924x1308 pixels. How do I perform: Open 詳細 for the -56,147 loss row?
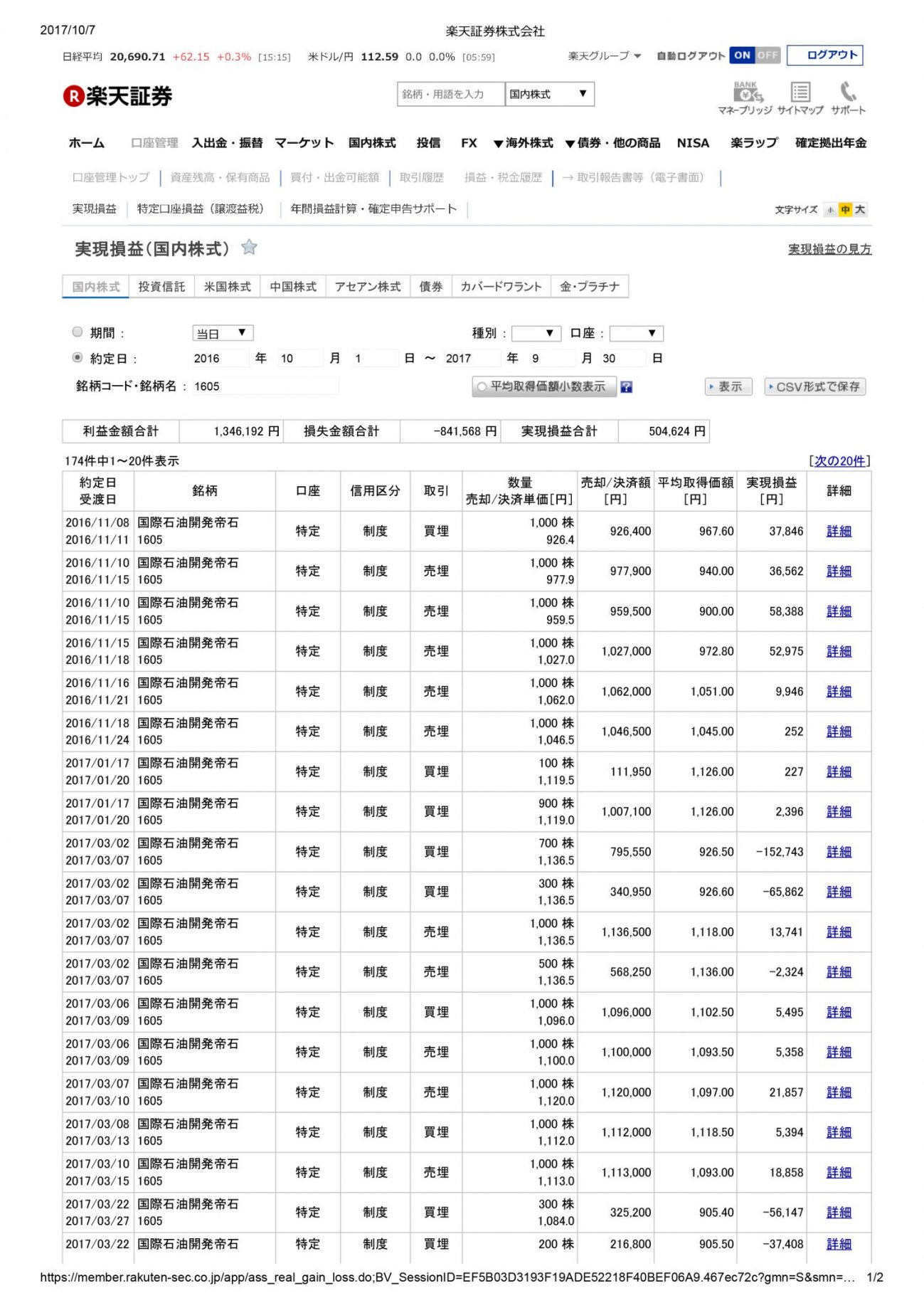pyautogui.click(x=839, y=1213)
